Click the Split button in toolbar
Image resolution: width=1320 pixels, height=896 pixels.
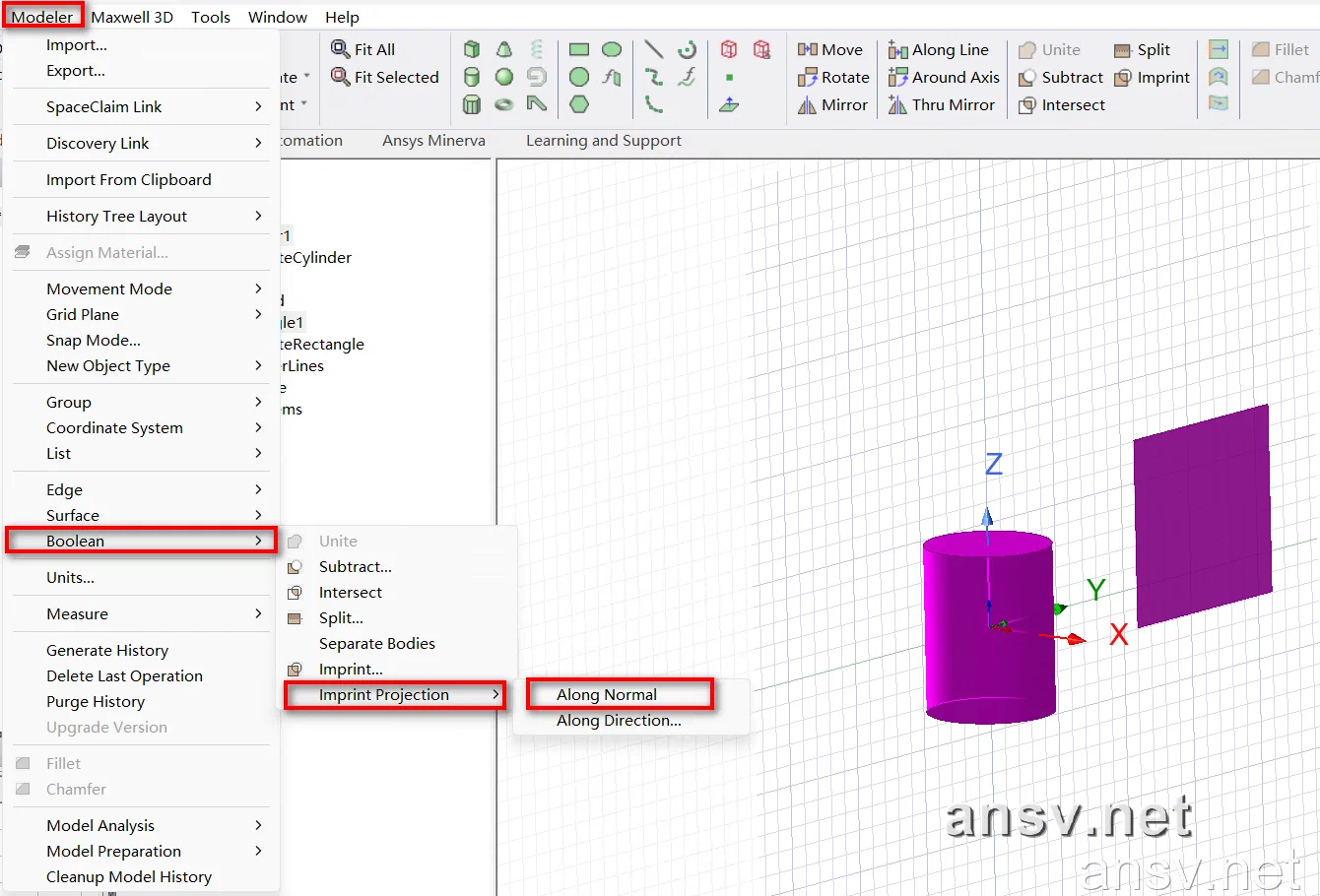(x=1143, y=49)
